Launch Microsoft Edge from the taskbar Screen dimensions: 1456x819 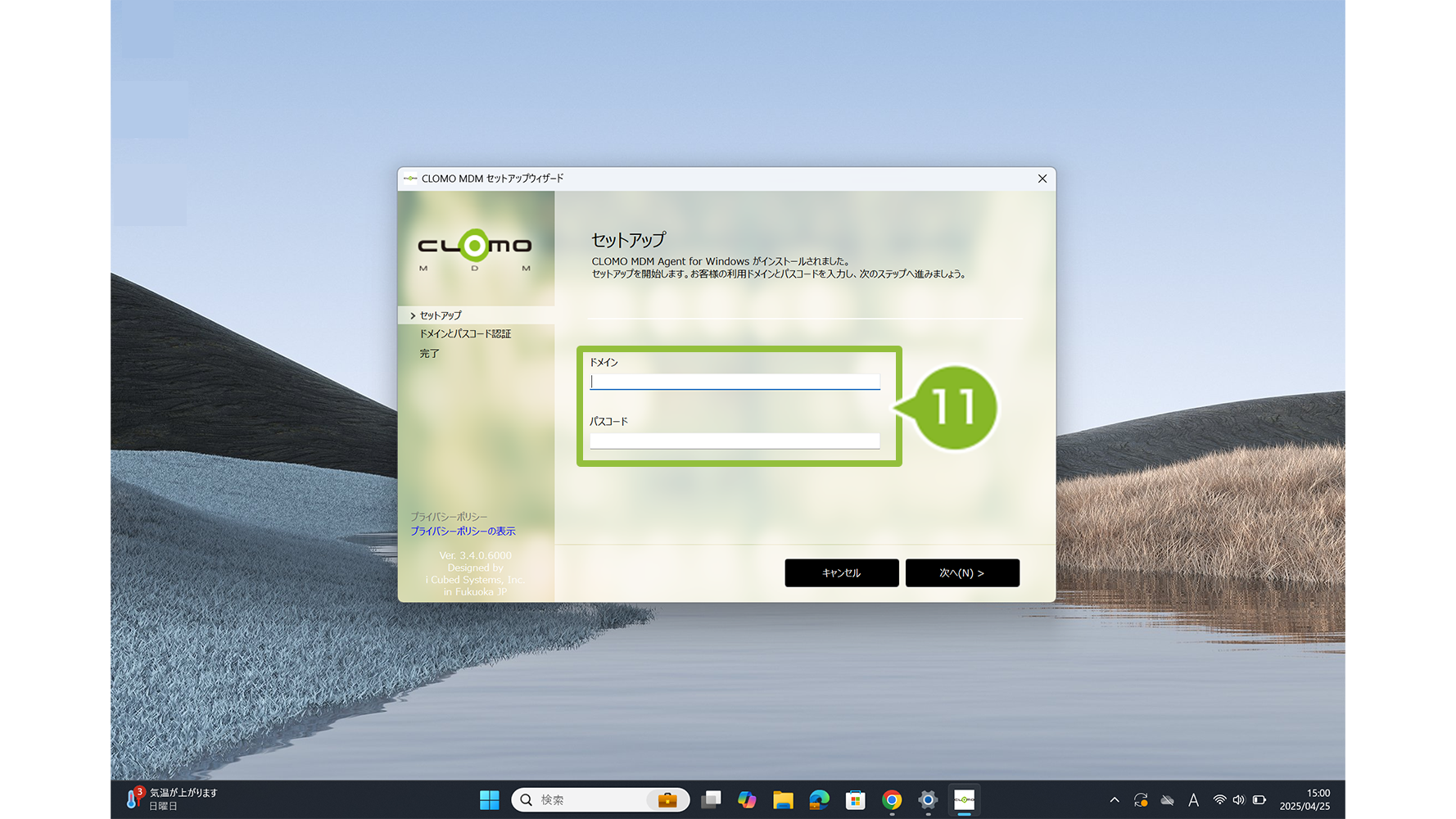[x=819, y=800]
